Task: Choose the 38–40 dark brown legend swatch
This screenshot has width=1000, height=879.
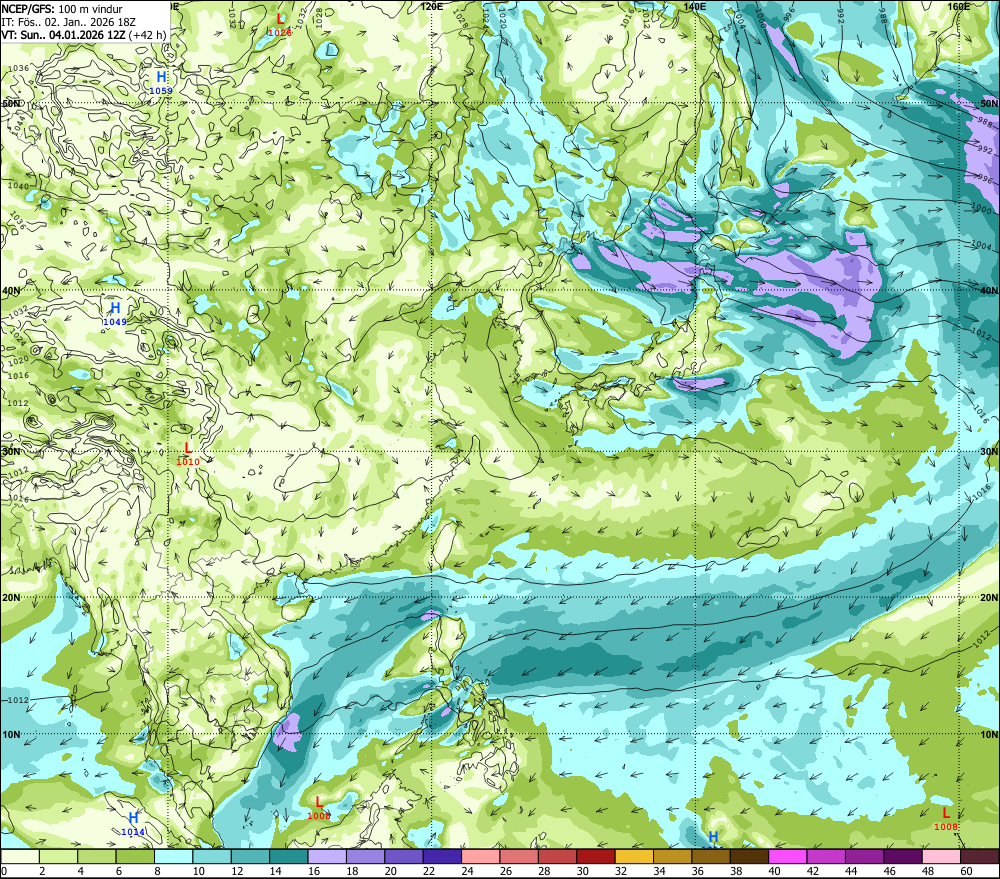Action: 749,856
